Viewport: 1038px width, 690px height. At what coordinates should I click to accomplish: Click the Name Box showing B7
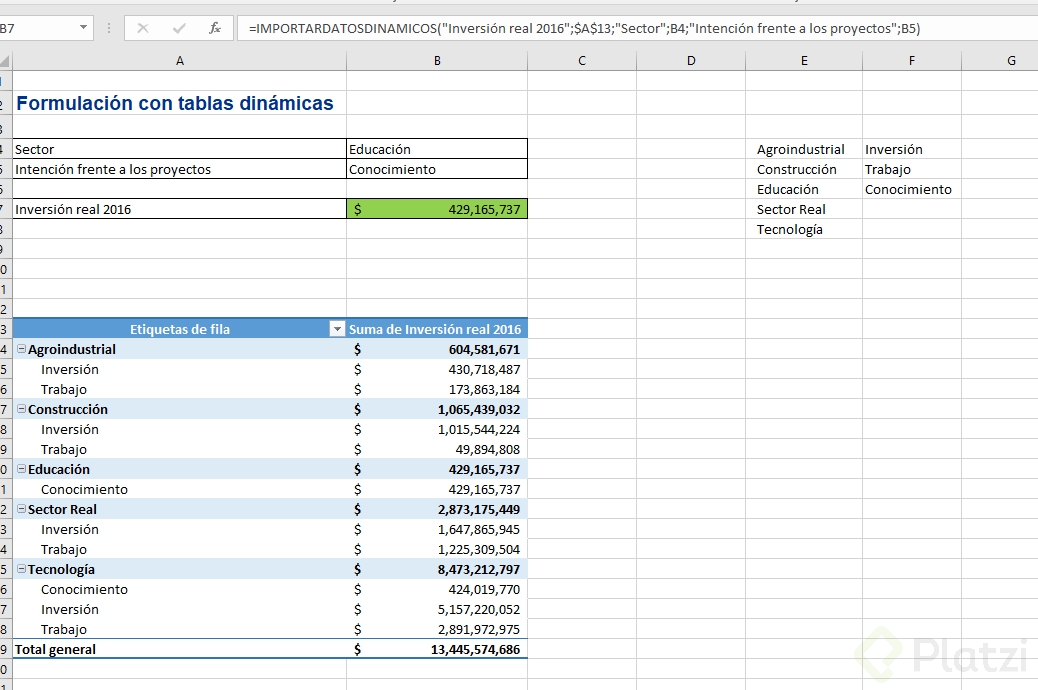[x=38, y=28]
